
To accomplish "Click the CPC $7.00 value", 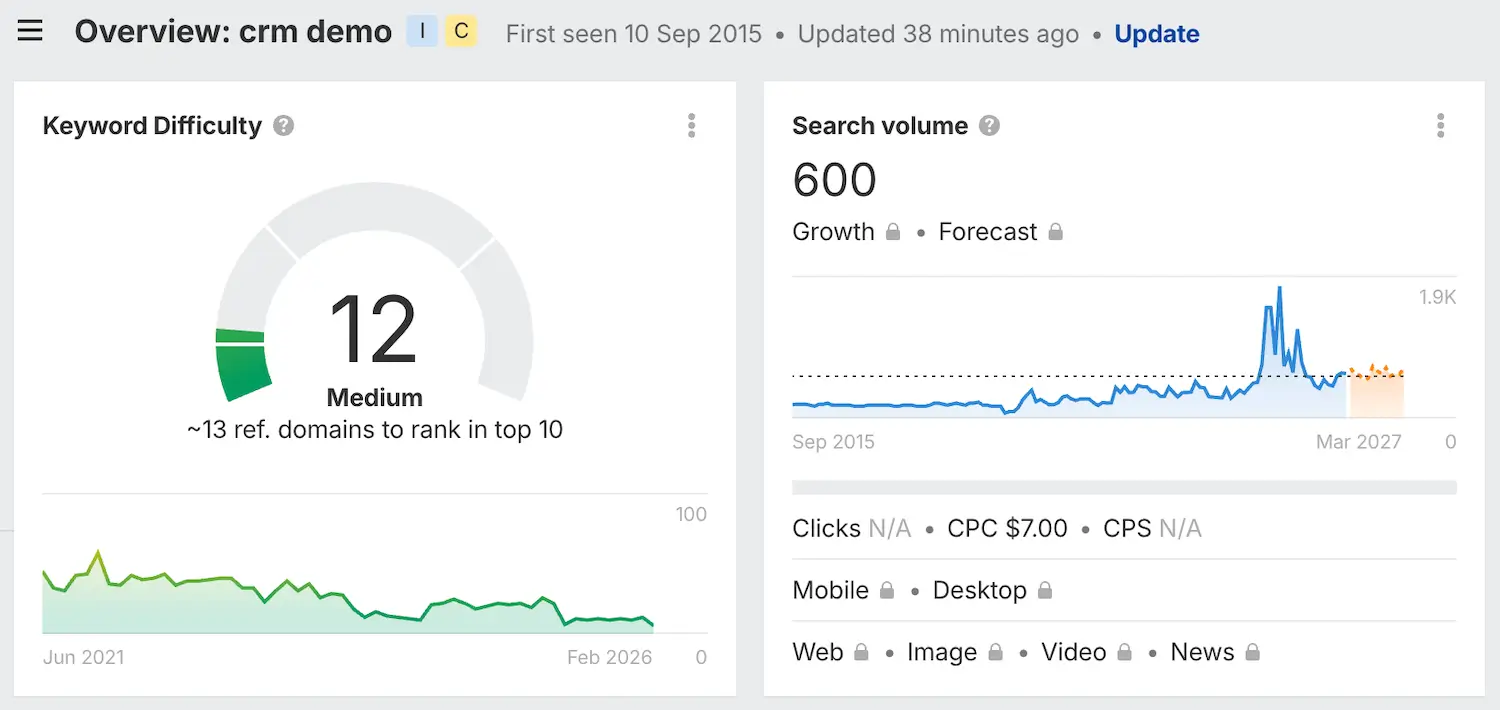I will pos(1007,529).
